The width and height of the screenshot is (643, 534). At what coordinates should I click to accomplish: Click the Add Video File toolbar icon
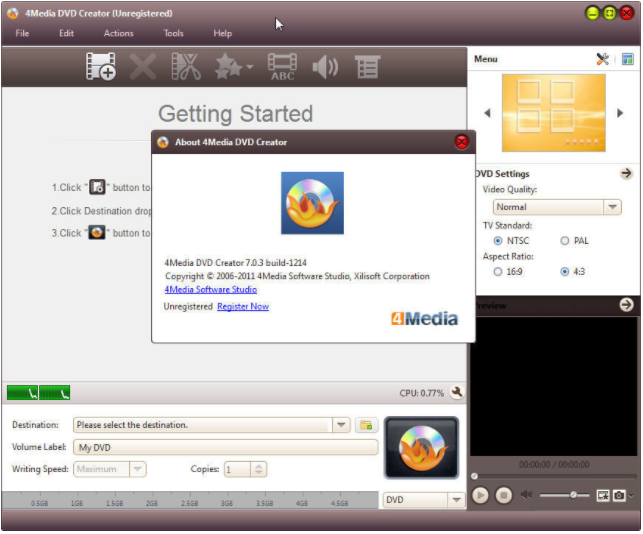click(100, 66)
